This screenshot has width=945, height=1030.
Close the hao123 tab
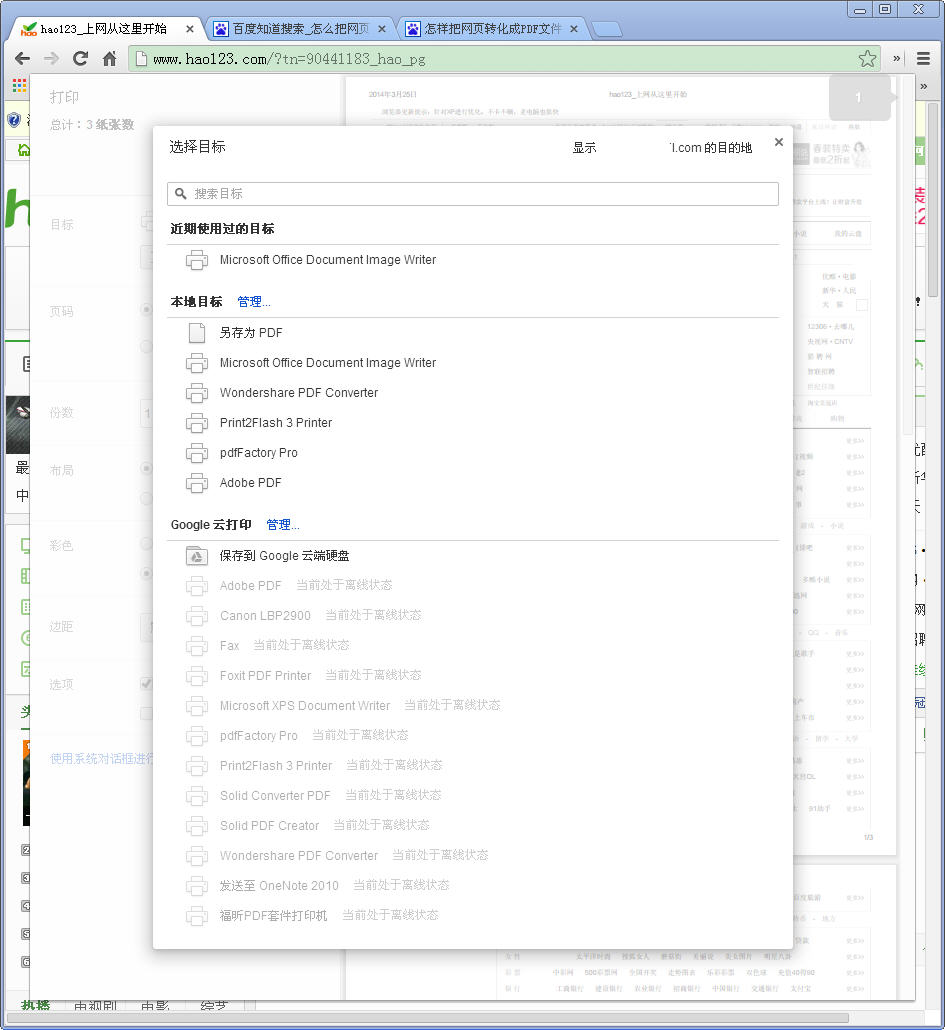(189, 29)
